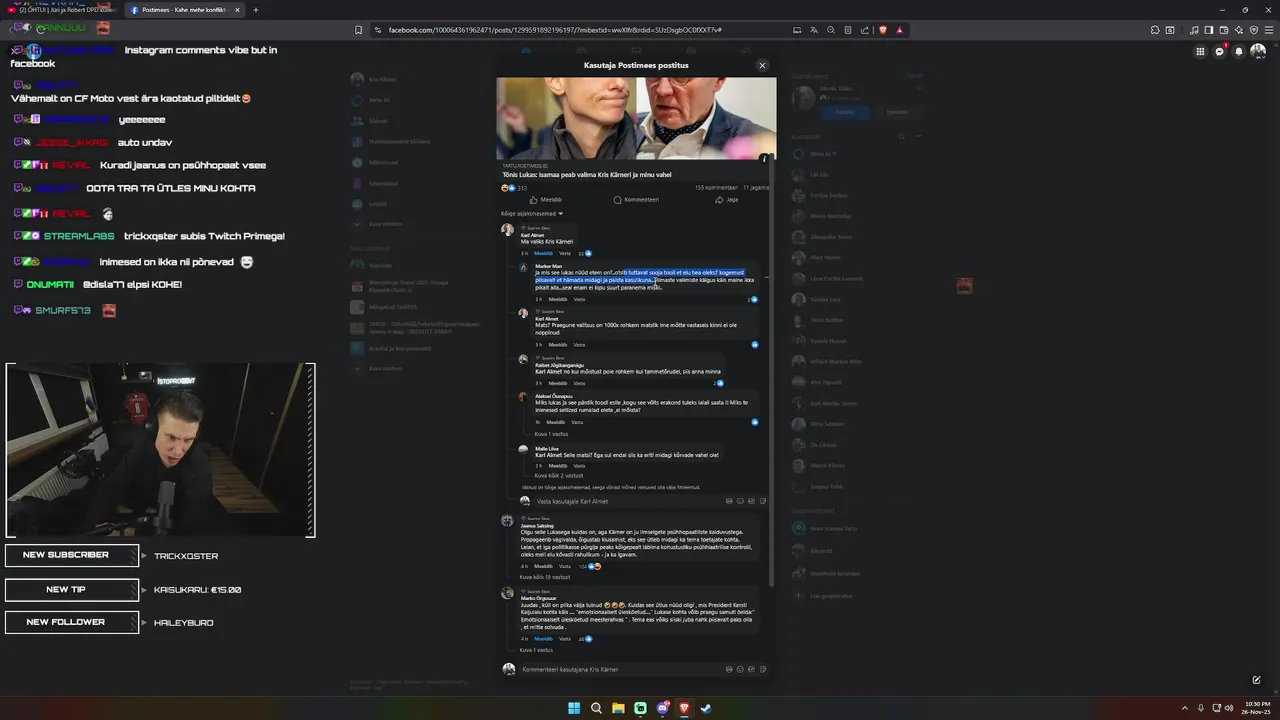The image size is (1280, 720).
Task: Open Facebook account profile avatar menu
Action: pos(1258,52)
